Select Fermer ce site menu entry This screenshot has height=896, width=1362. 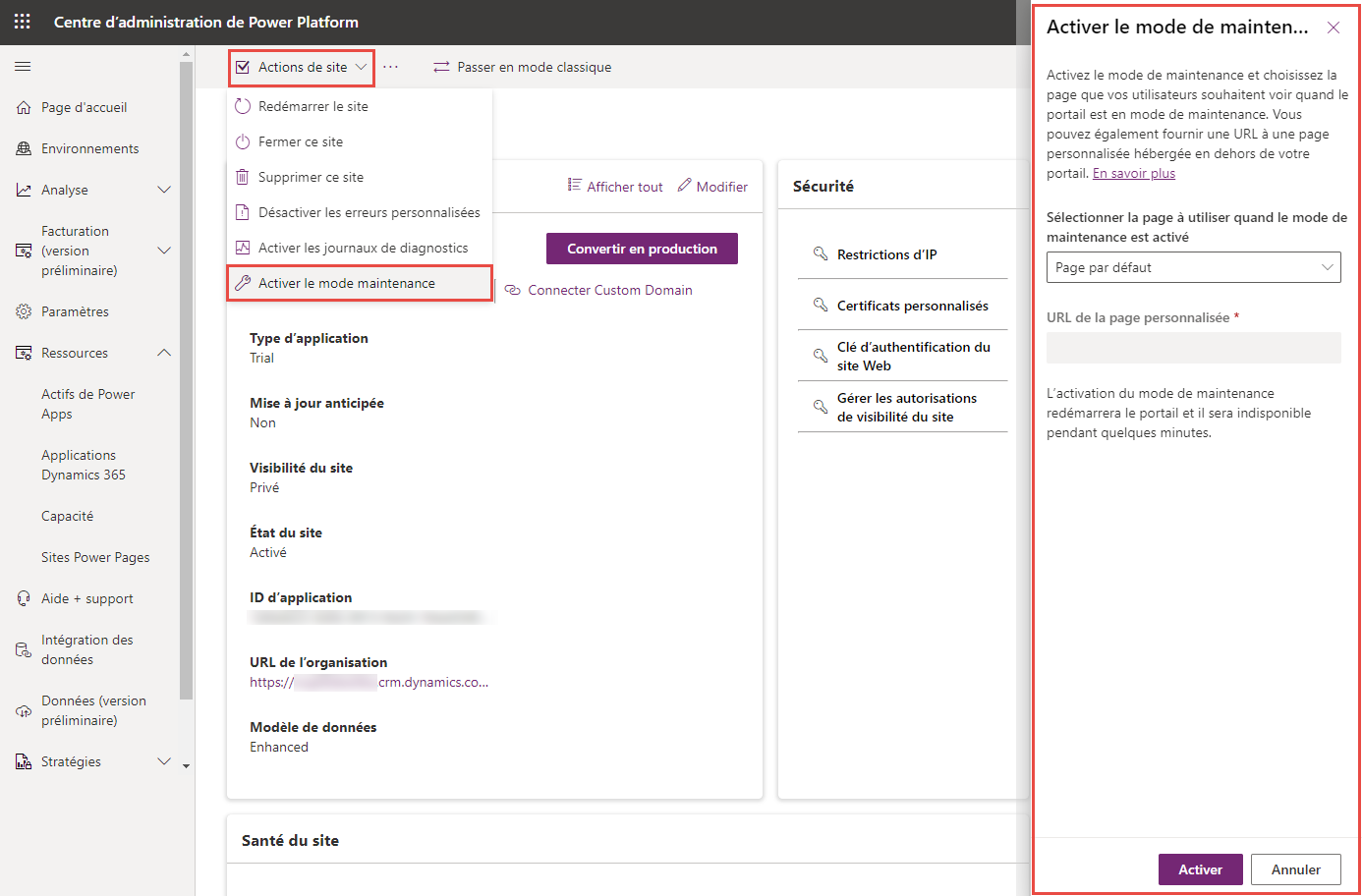[x=360, y=141]
